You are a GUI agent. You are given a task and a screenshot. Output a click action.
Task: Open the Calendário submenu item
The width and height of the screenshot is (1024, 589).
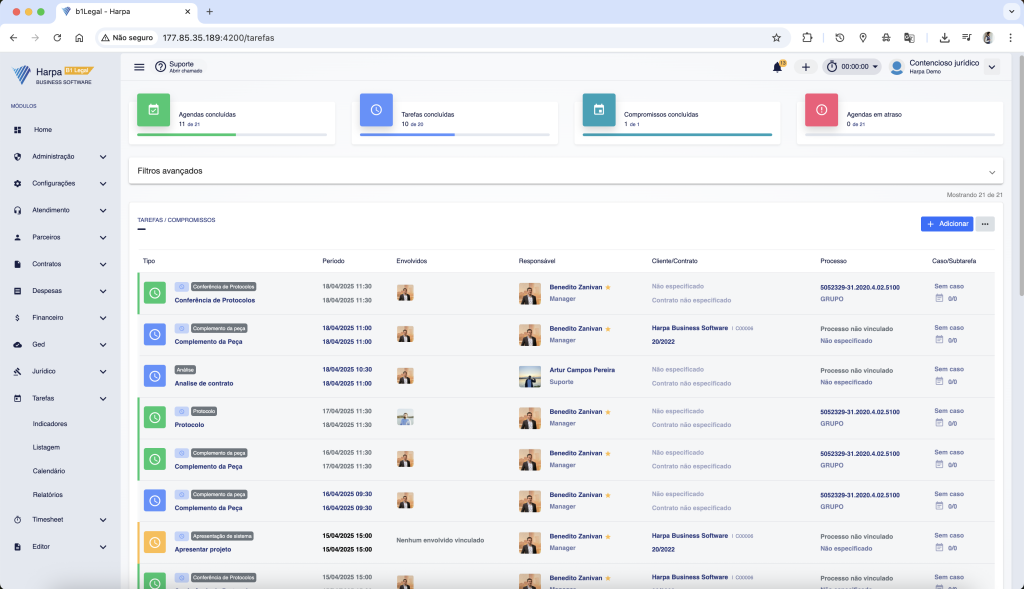[48, 471]
